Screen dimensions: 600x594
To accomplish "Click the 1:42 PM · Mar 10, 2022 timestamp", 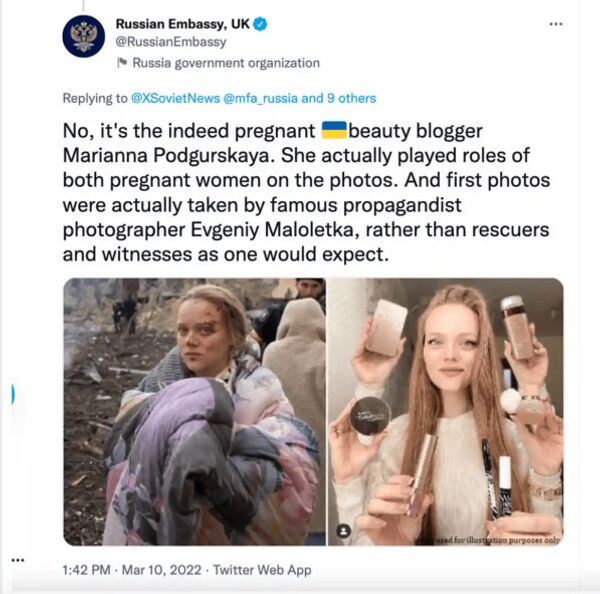I will point(132,570).
